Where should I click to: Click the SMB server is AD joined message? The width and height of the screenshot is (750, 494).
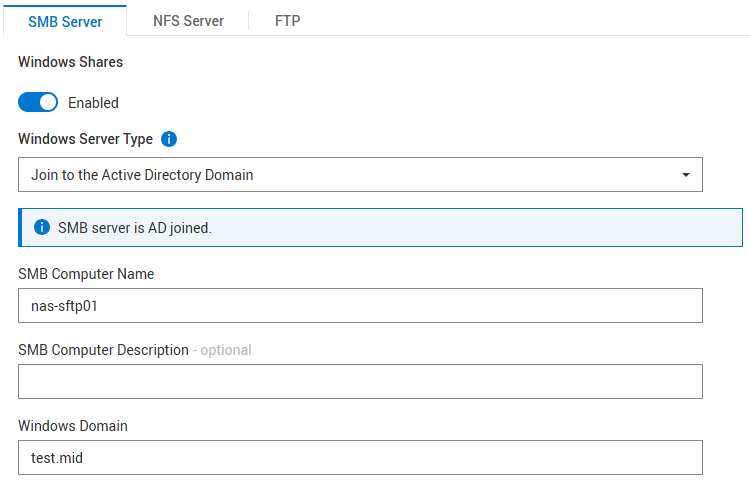(x=135, y=228)
